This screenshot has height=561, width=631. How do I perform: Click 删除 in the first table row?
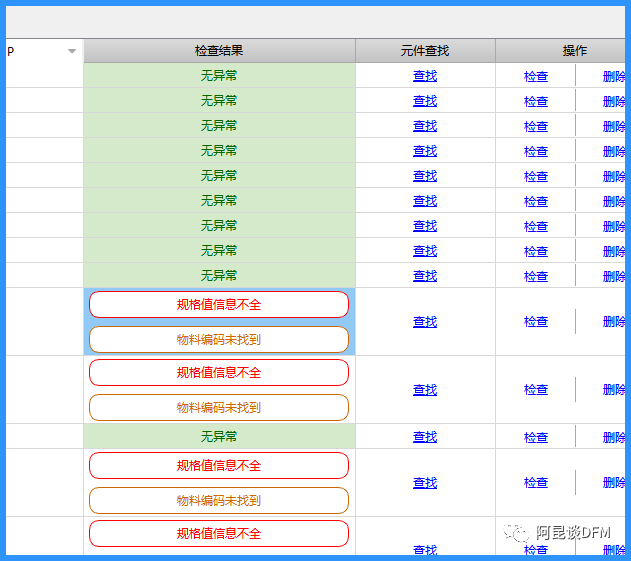click(614, 76)
